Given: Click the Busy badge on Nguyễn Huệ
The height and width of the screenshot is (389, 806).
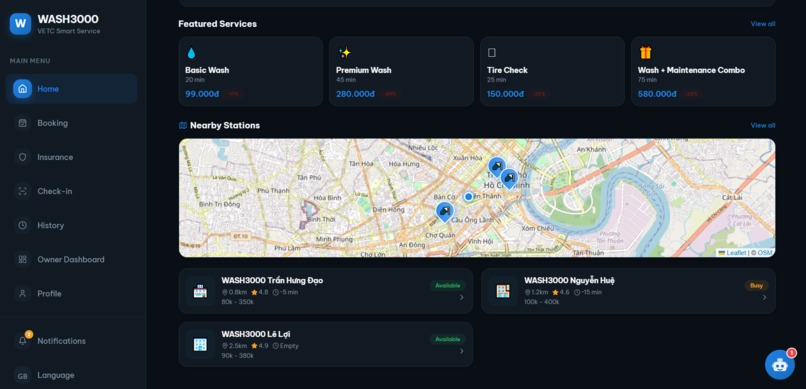Looking at the screenshot, I should pyautogui.click(x=757, y=285).
